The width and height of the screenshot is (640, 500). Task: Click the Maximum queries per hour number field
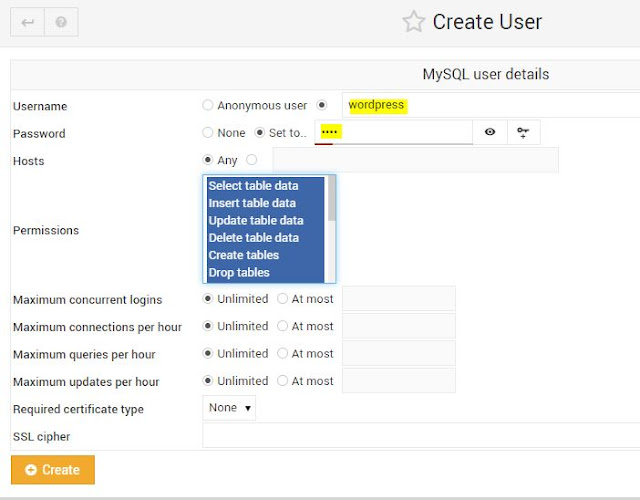click(x=399, y=353)
